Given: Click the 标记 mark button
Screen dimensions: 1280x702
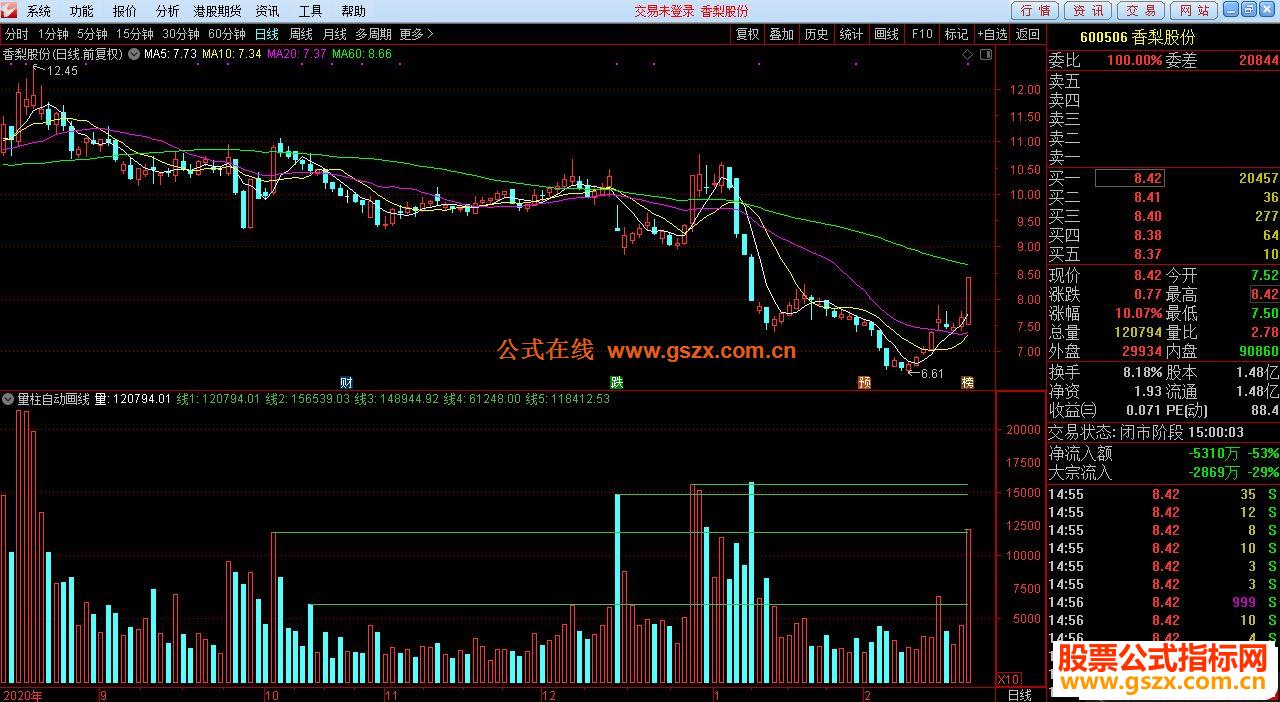Looking at the screenshot, I should point(956,33).
